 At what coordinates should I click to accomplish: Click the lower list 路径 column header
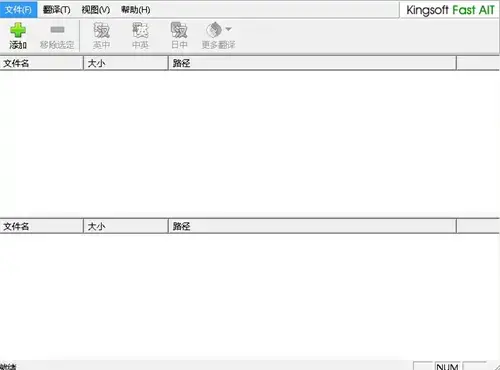tap(312, 226)
